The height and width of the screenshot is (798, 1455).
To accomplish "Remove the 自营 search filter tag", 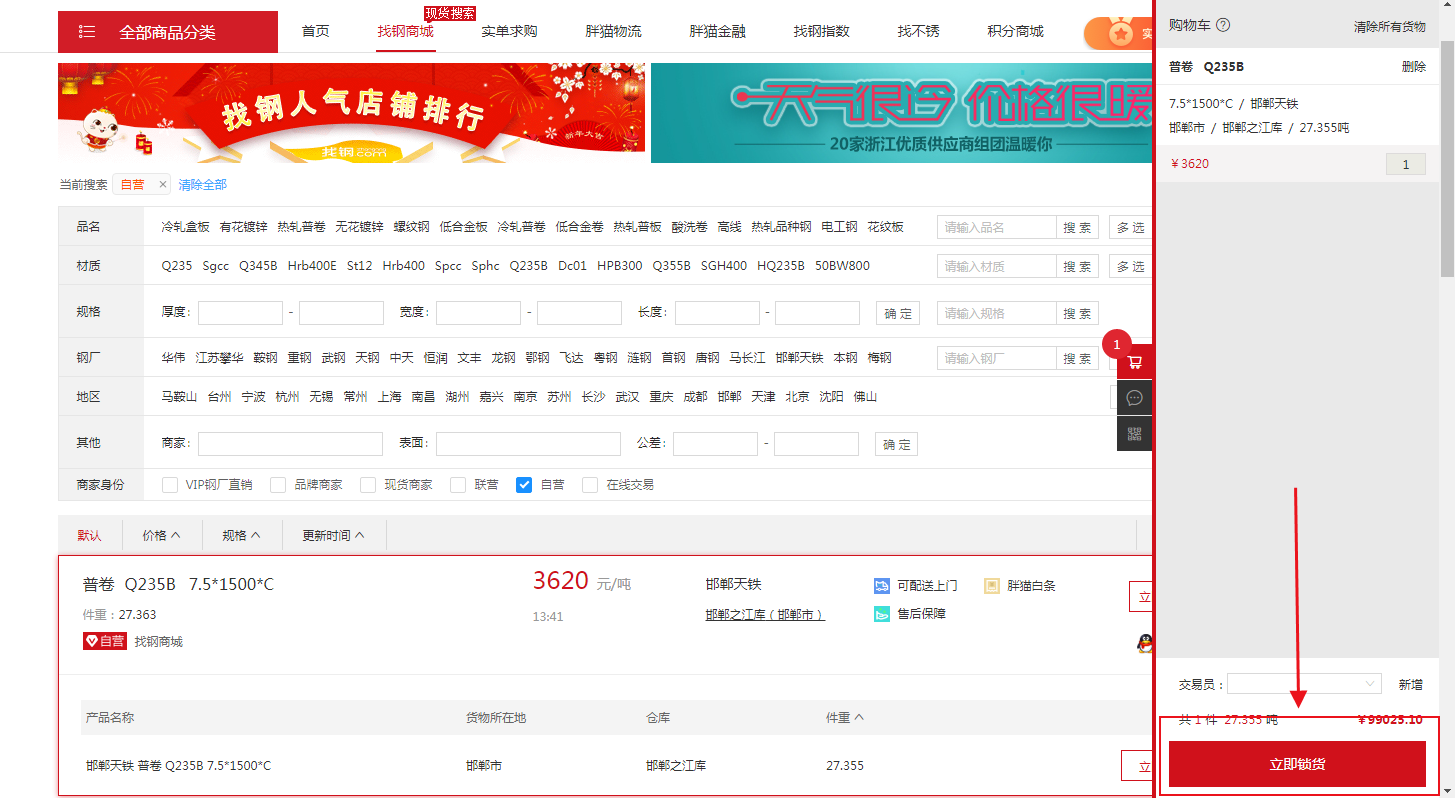I will point(163,185).
